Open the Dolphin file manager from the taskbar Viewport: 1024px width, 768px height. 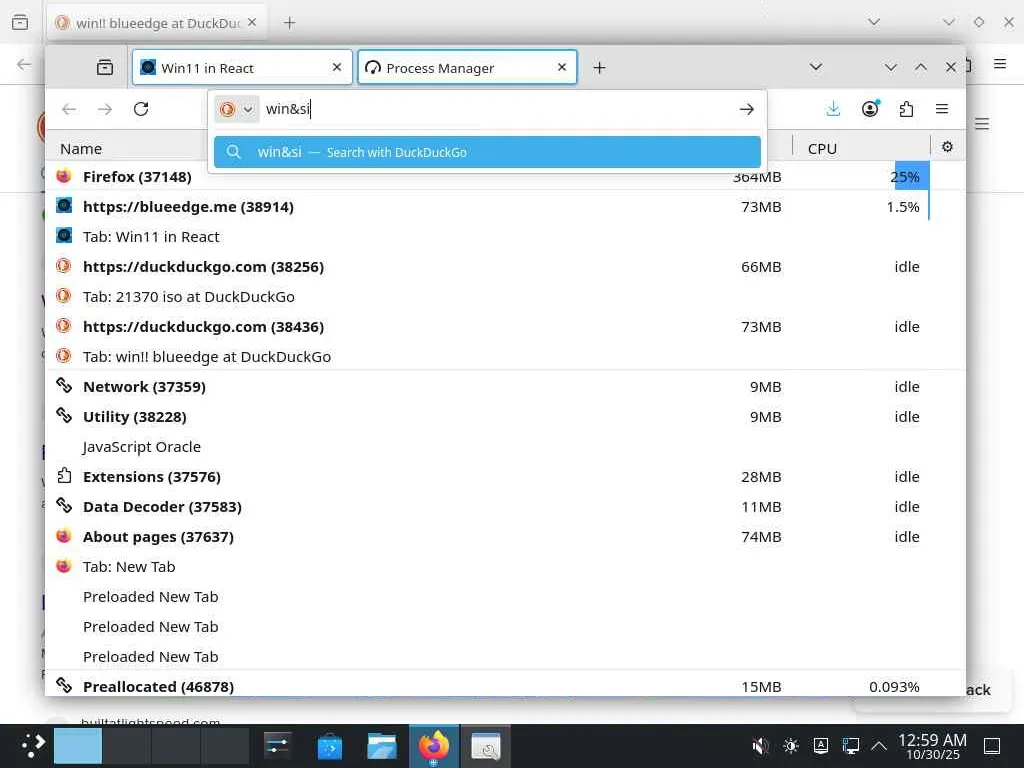point(381,745)
